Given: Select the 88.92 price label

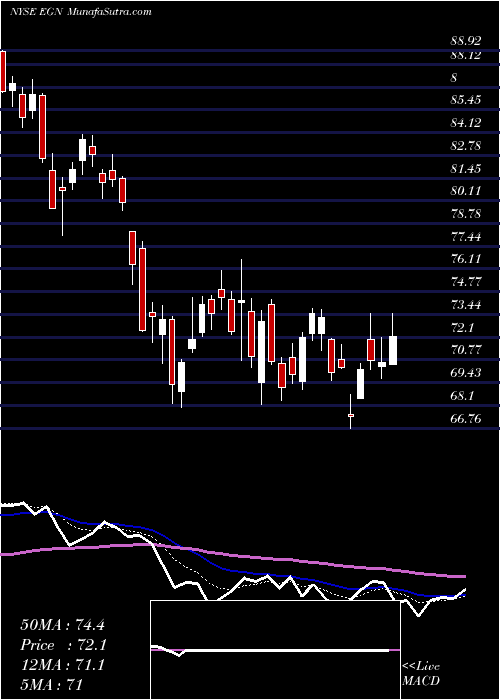Looking at the screenshot, I should (x=466, y=41).
